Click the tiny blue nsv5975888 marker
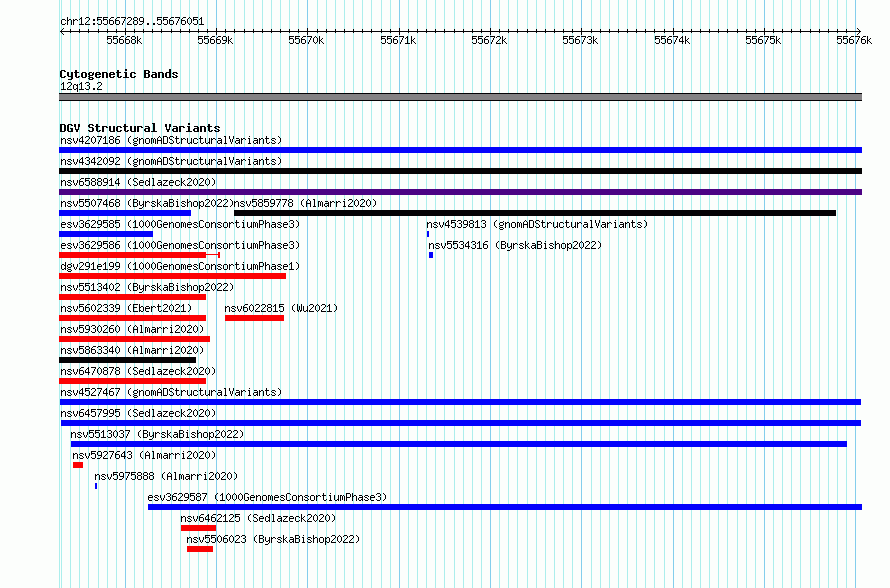The image size is (890, 588). click(x=96, y=486)
